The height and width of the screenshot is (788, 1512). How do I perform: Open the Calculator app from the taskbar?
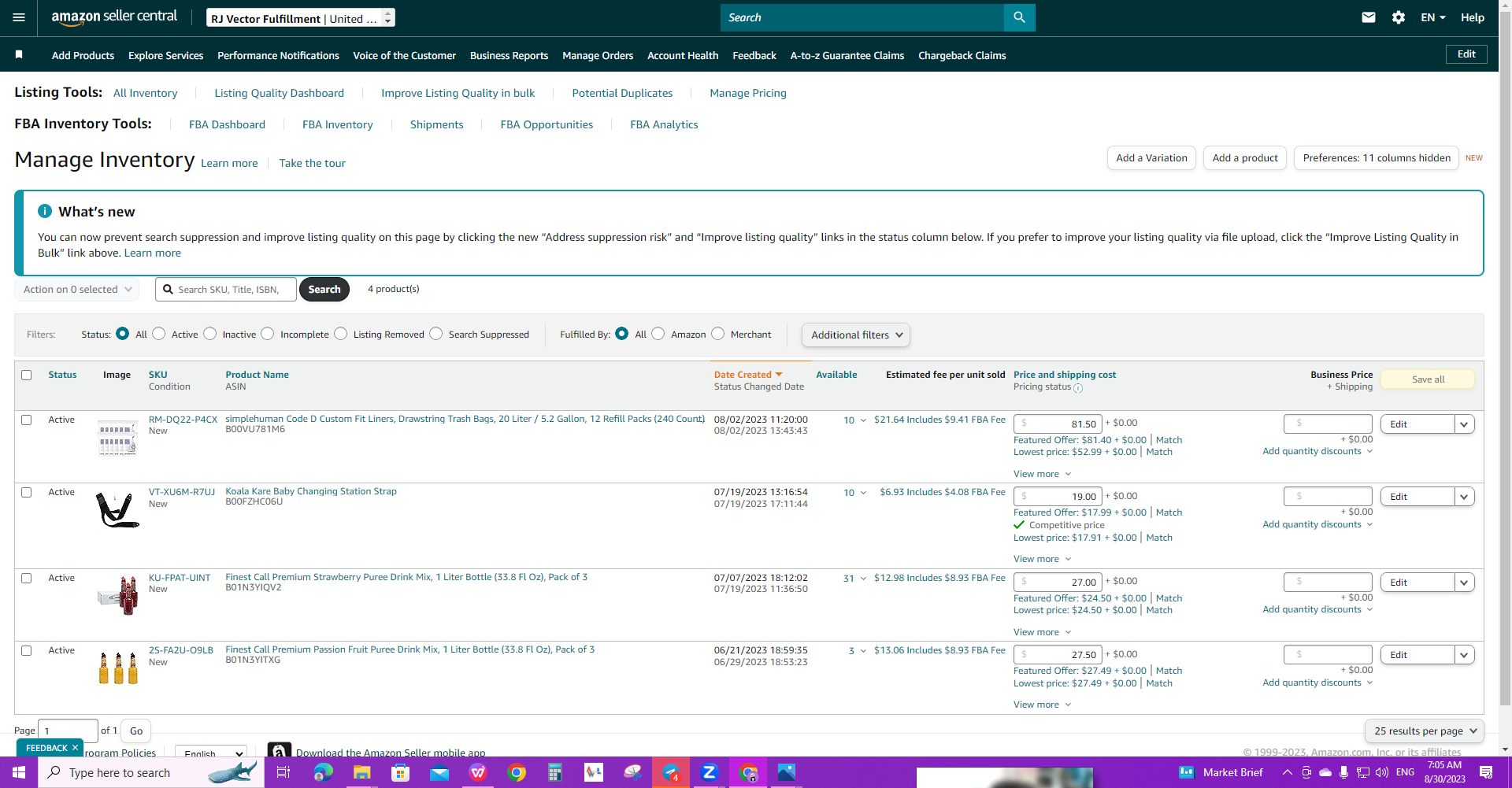coord(555,772)
